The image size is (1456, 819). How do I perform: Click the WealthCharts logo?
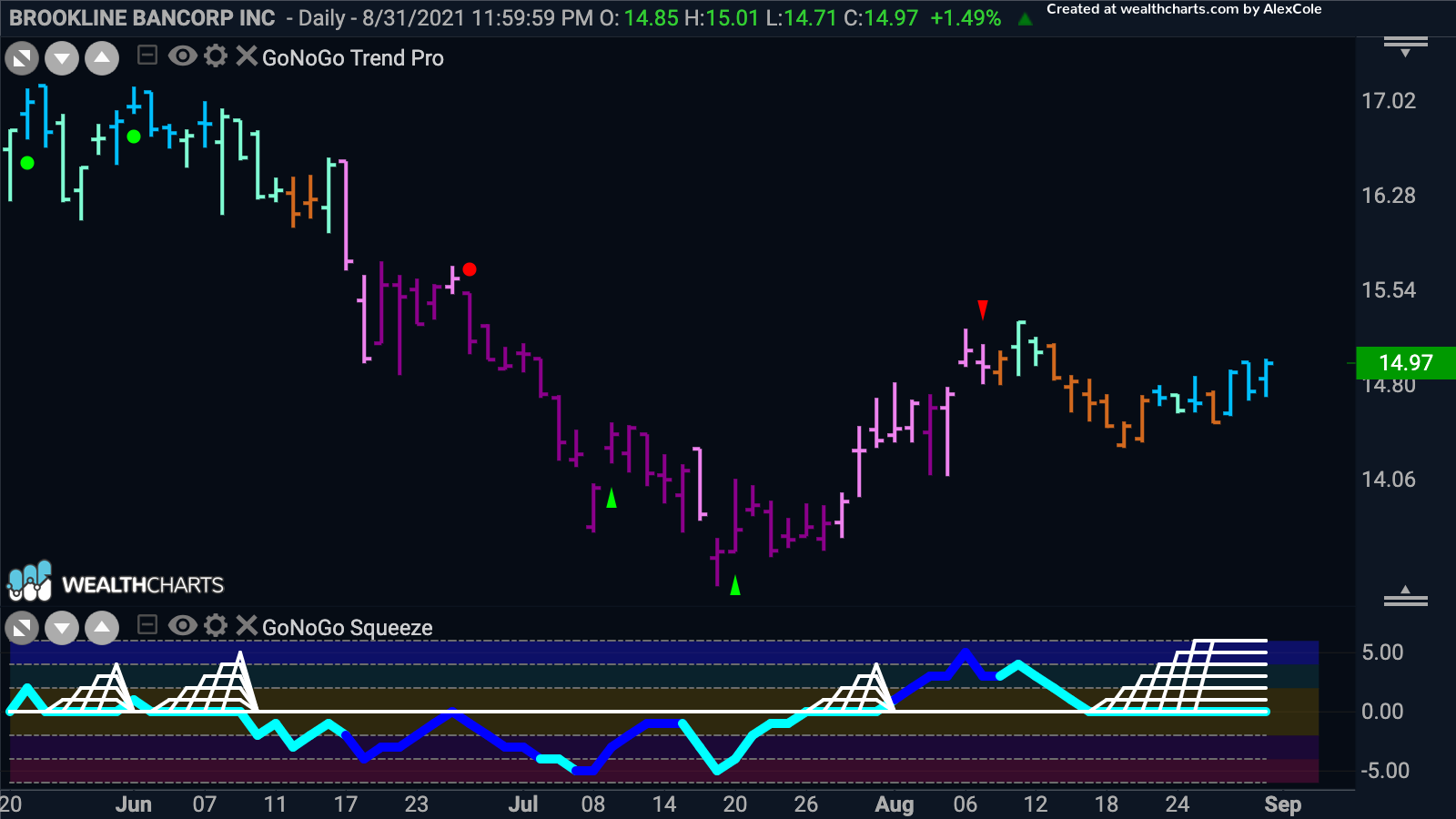coord(116,582)
